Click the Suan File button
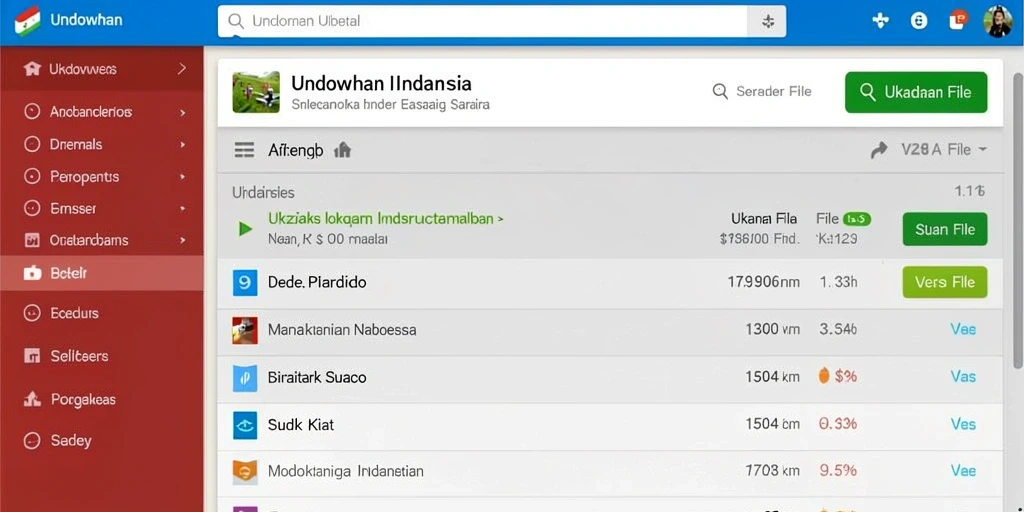Viewport: 1024px width, 512px height. point(945,229)
